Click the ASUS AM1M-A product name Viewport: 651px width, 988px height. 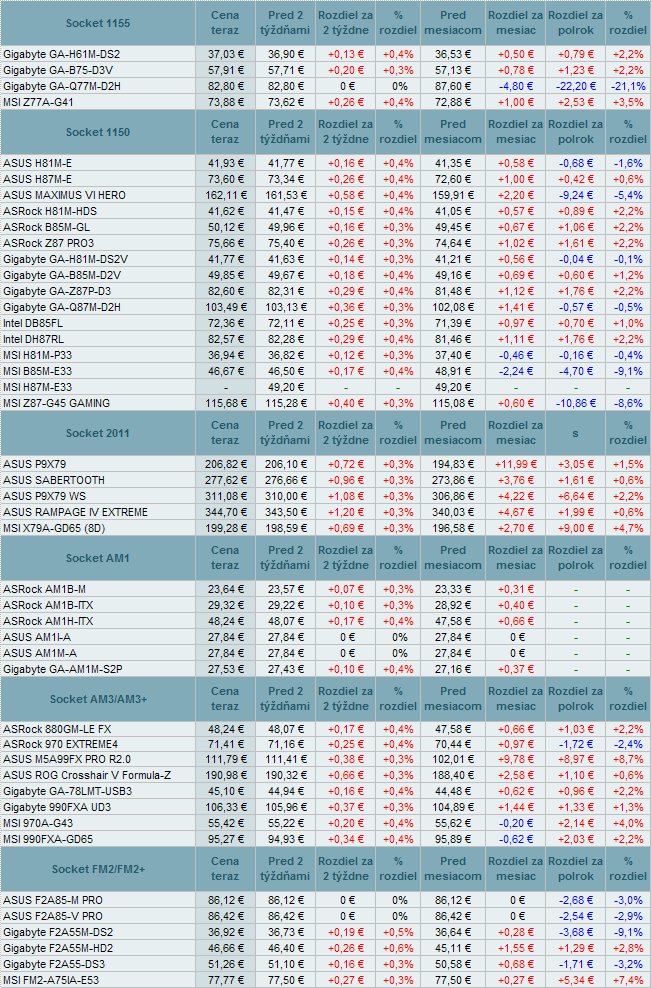point(40,653)
